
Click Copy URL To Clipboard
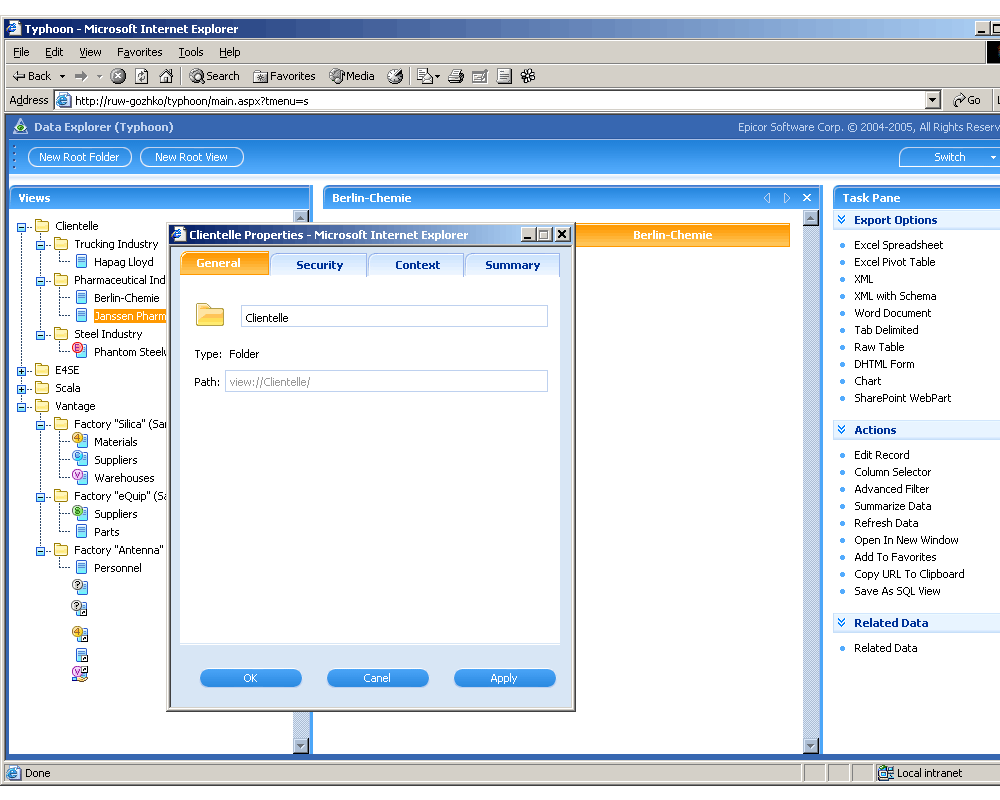pos(909,574)
